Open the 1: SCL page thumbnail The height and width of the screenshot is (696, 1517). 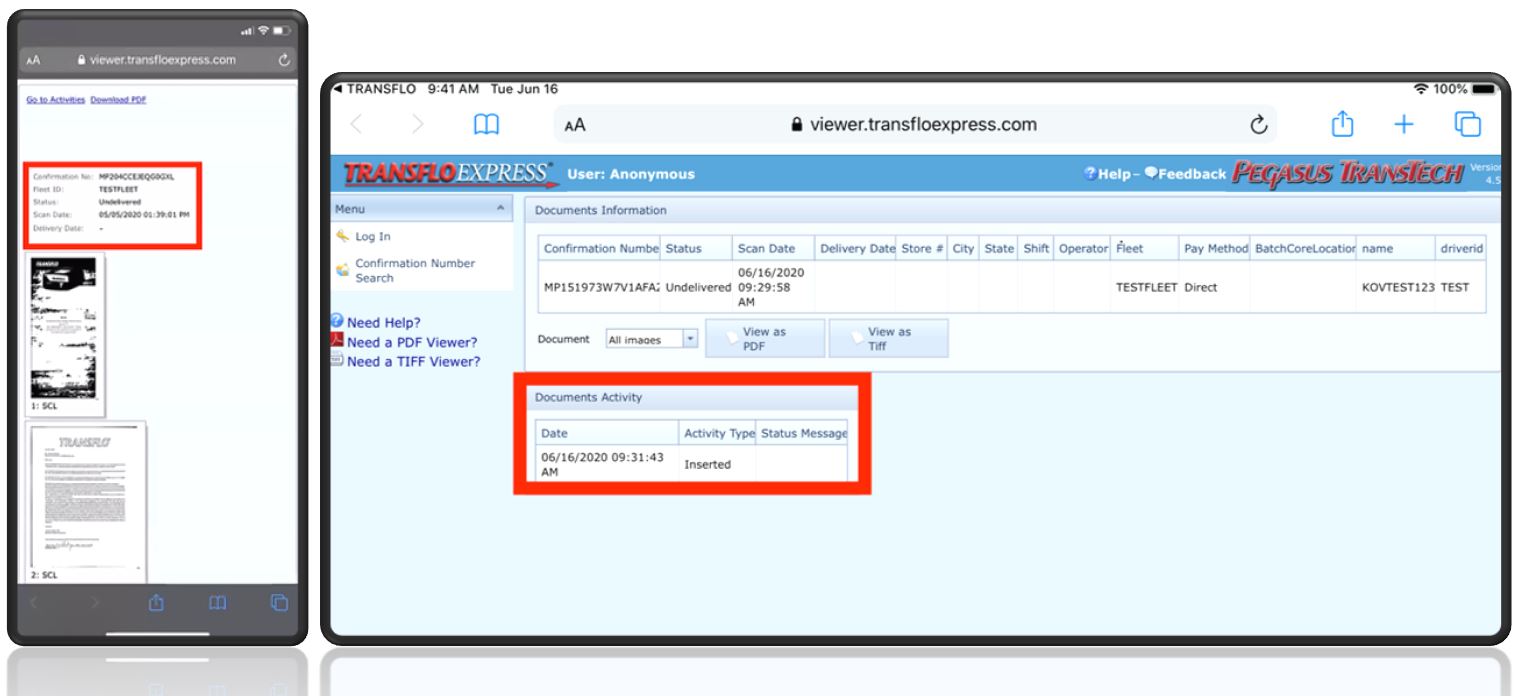pyautogui.click(x=62, y=333)
